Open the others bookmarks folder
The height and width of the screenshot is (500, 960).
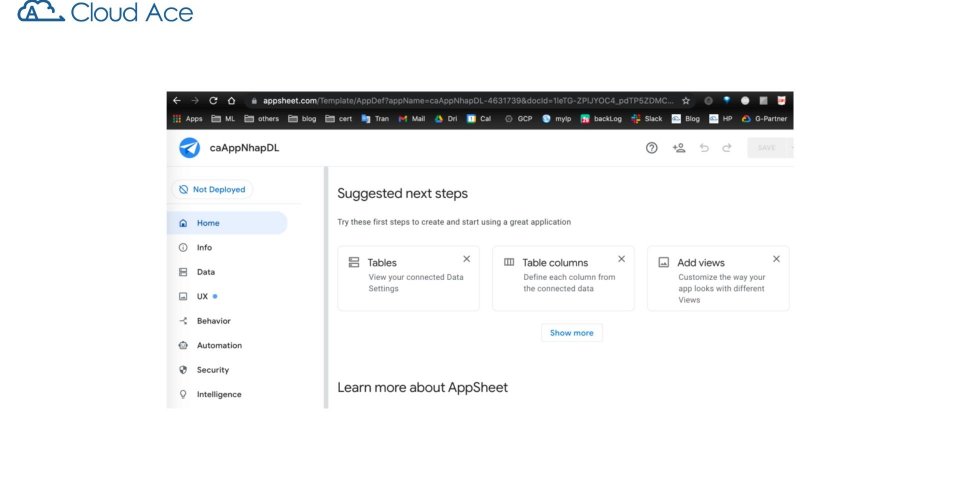point(261,119)
